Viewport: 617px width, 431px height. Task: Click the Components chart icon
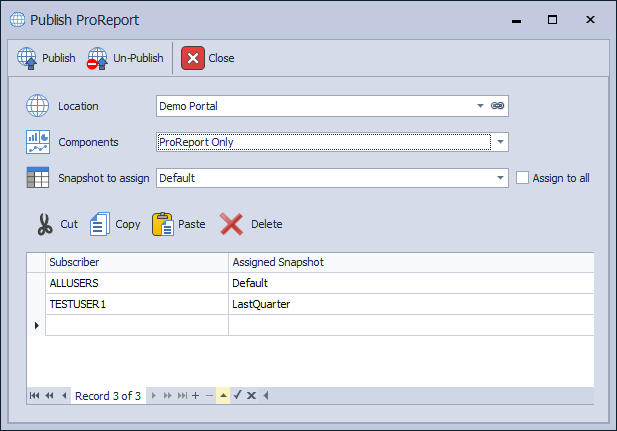tap(38, 142)
